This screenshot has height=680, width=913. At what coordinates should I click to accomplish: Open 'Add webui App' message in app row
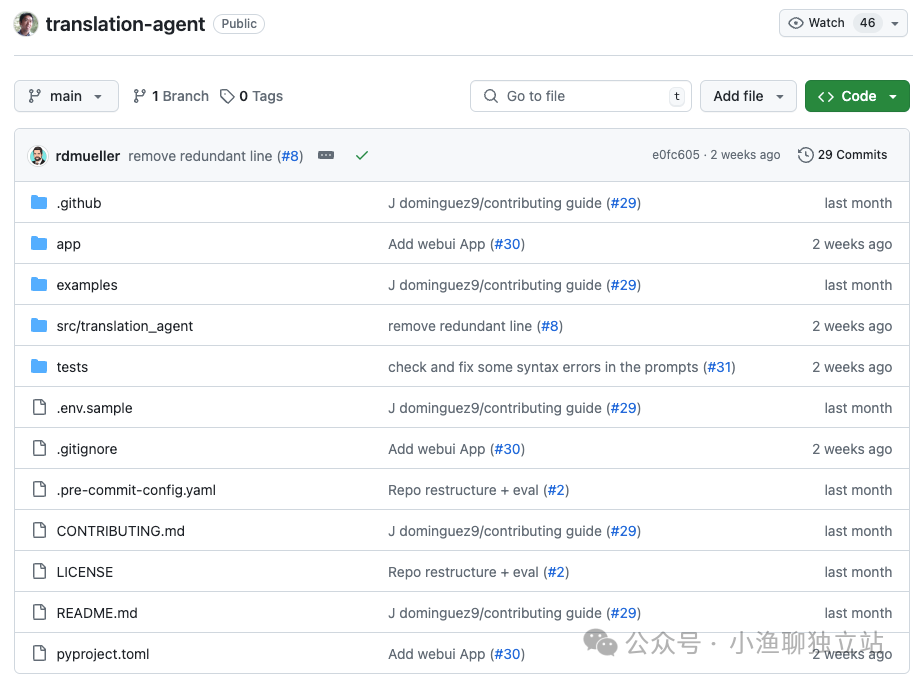click(437, 245)
